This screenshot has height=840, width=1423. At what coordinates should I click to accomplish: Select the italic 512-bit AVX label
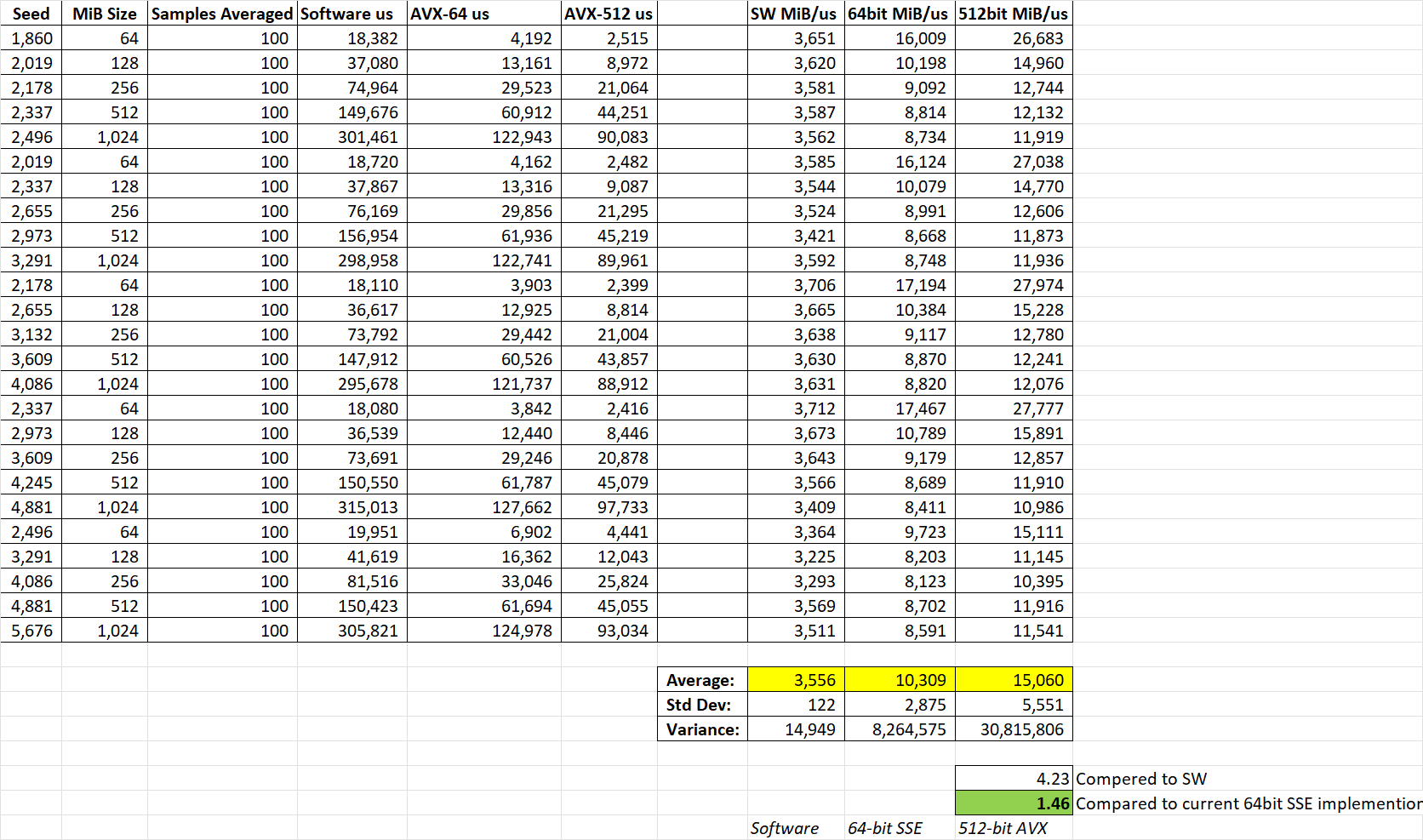1004,828
